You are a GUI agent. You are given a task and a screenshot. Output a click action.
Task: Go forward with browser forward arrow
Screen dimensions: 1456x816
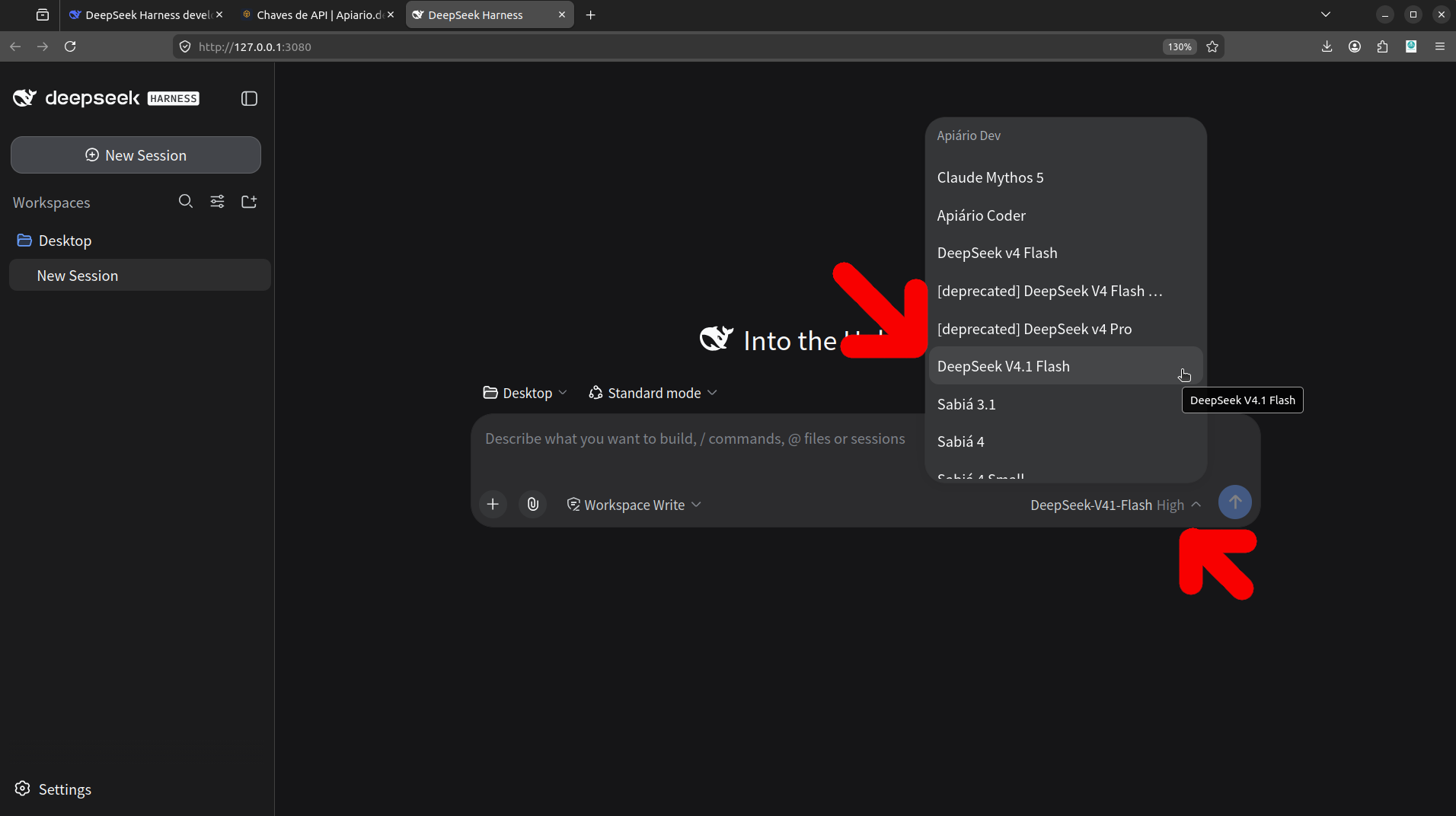coord(43,46)
